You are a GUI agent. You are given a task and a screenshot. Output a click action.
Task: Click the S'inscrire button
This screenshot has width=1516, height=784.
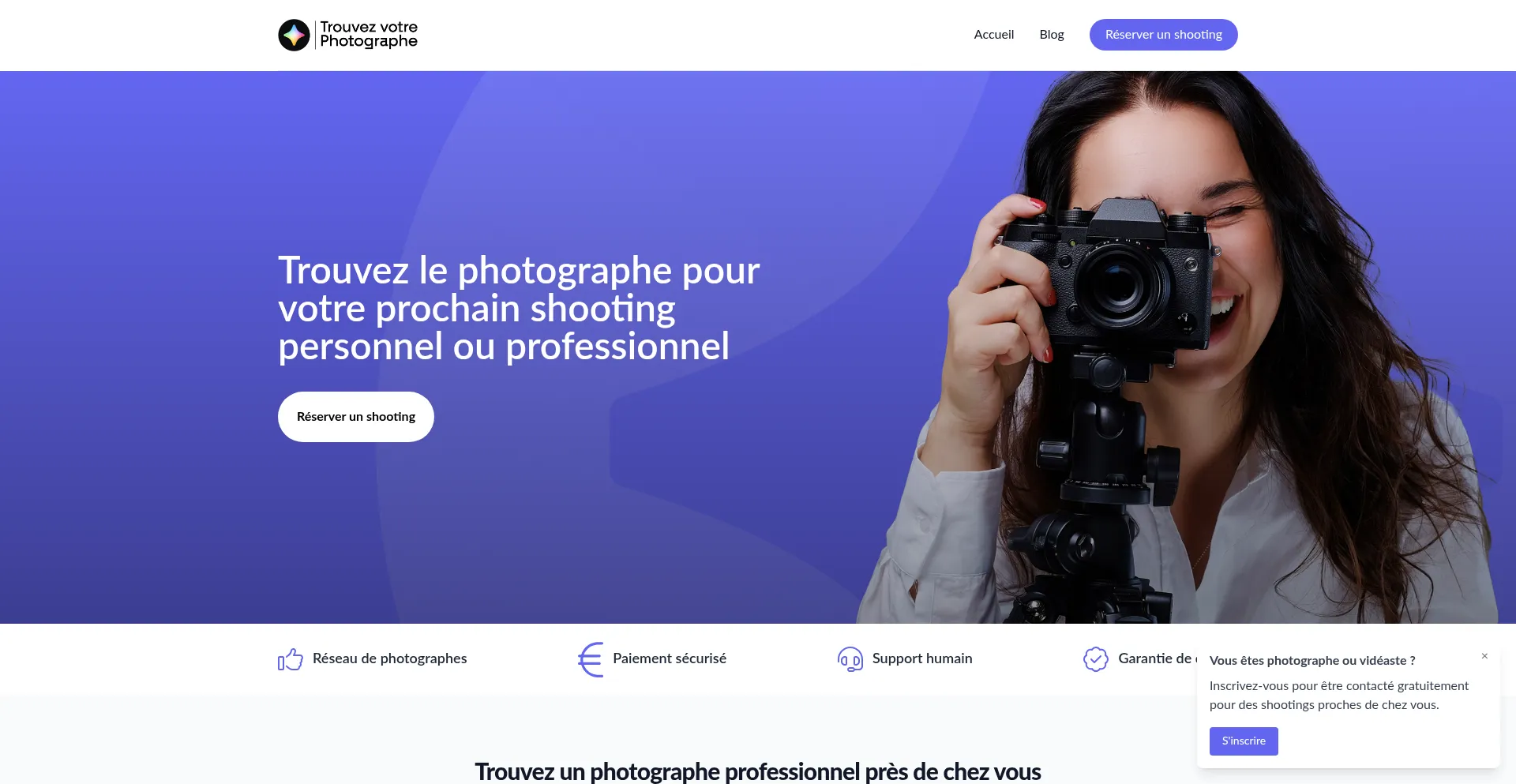tap(1244, 741)
